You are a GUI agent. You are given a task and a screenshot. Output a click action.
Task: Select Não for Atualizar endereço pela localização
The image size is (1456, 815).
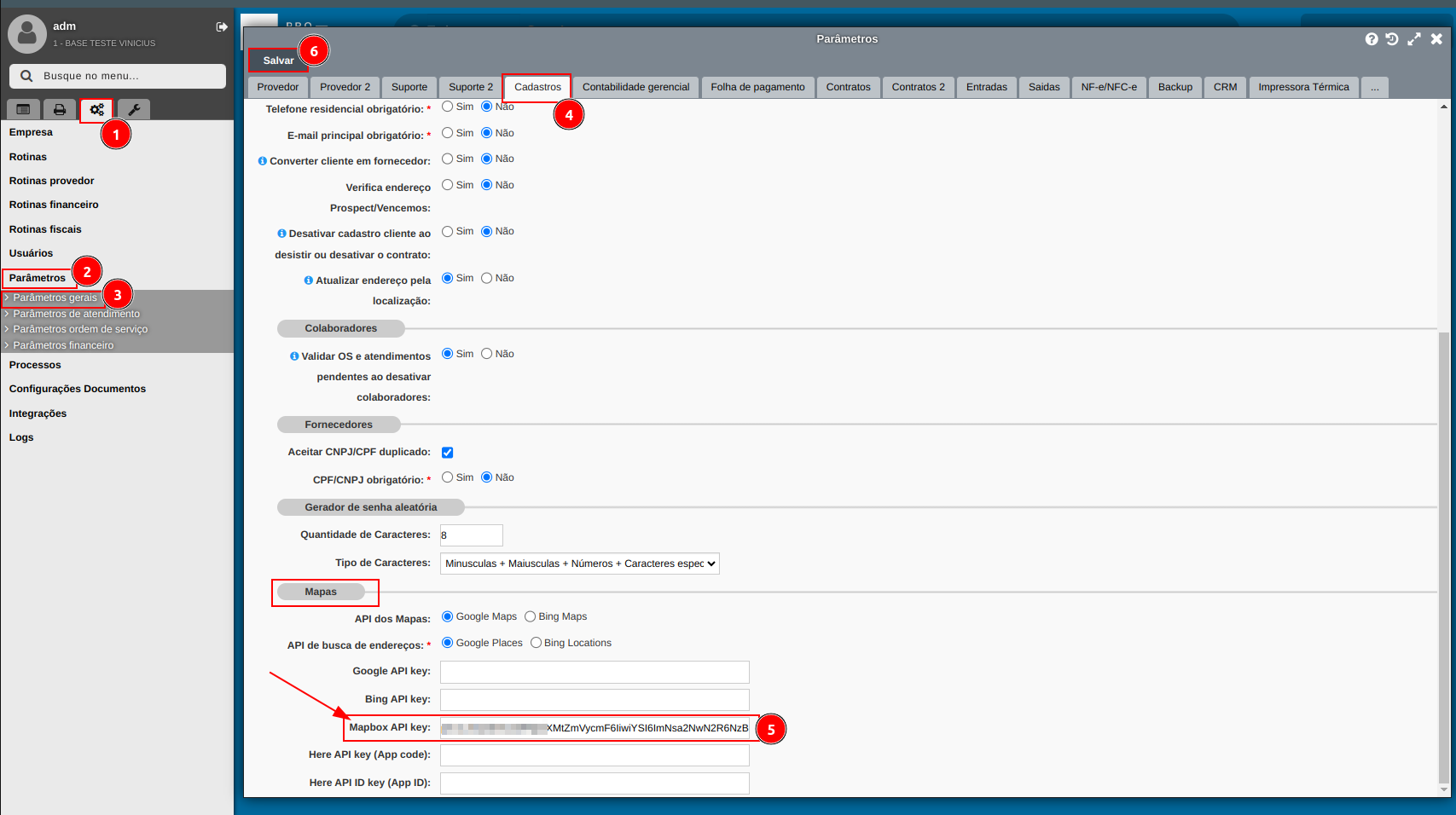pos(487,278)
